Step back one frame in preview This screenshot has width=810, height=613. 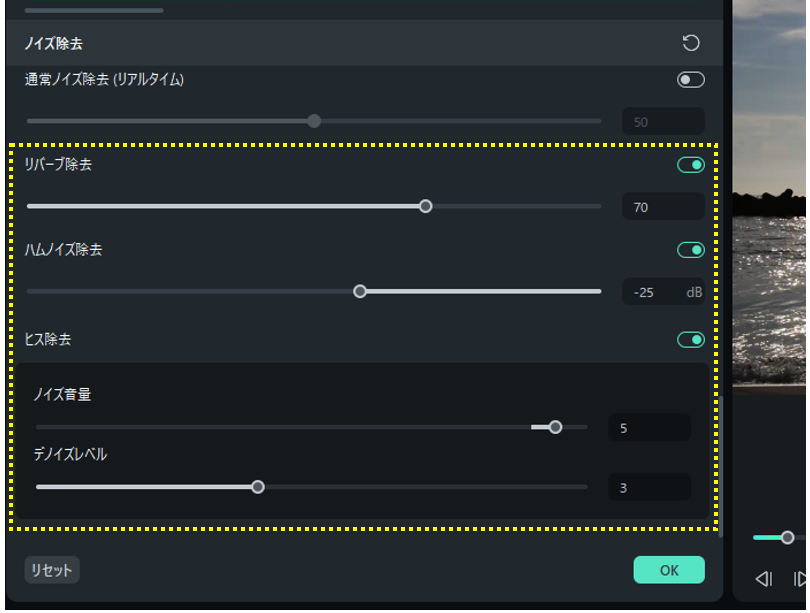[x=764, y=579]
